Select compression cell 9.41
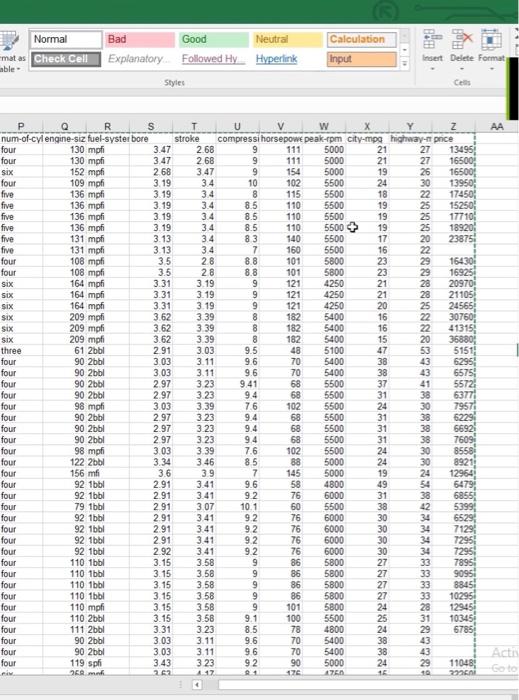 pos(237,384)
